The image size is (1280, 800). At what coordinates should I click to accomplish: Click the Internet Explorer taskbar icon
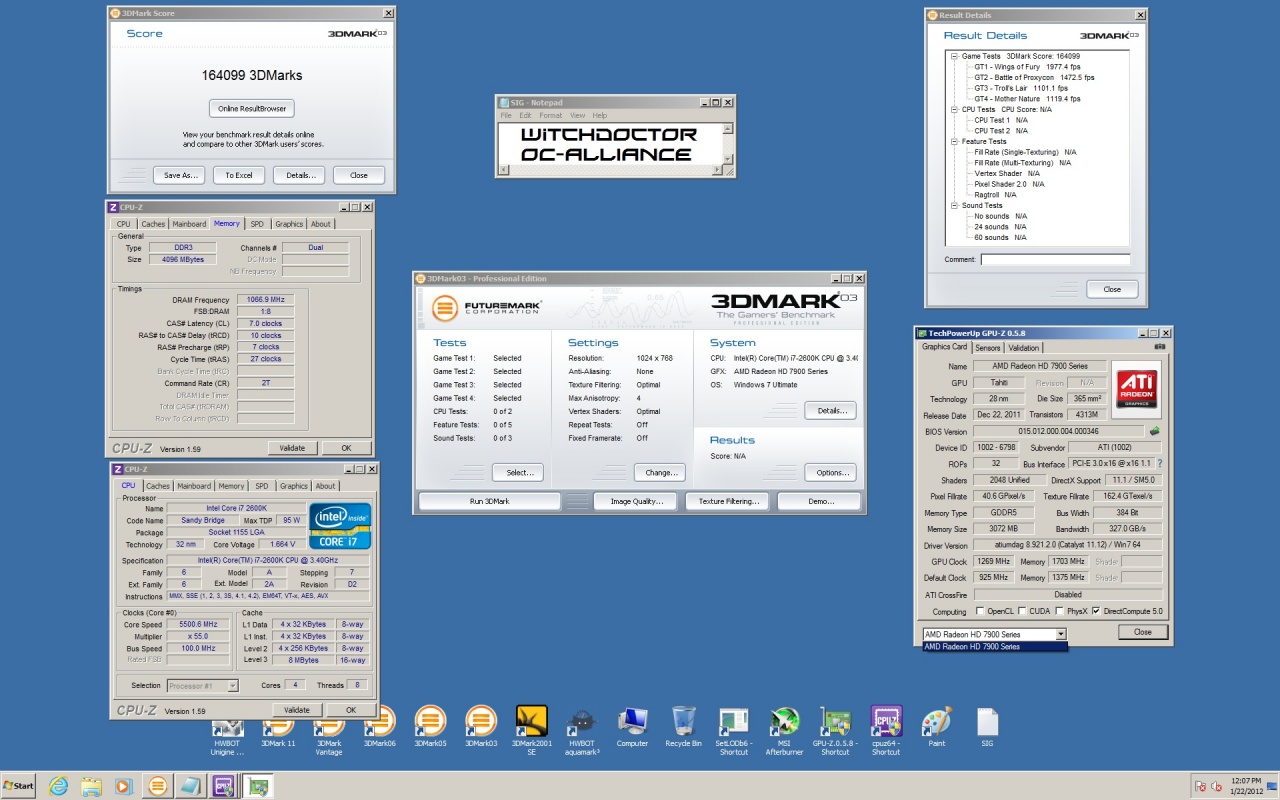(55, 785)
